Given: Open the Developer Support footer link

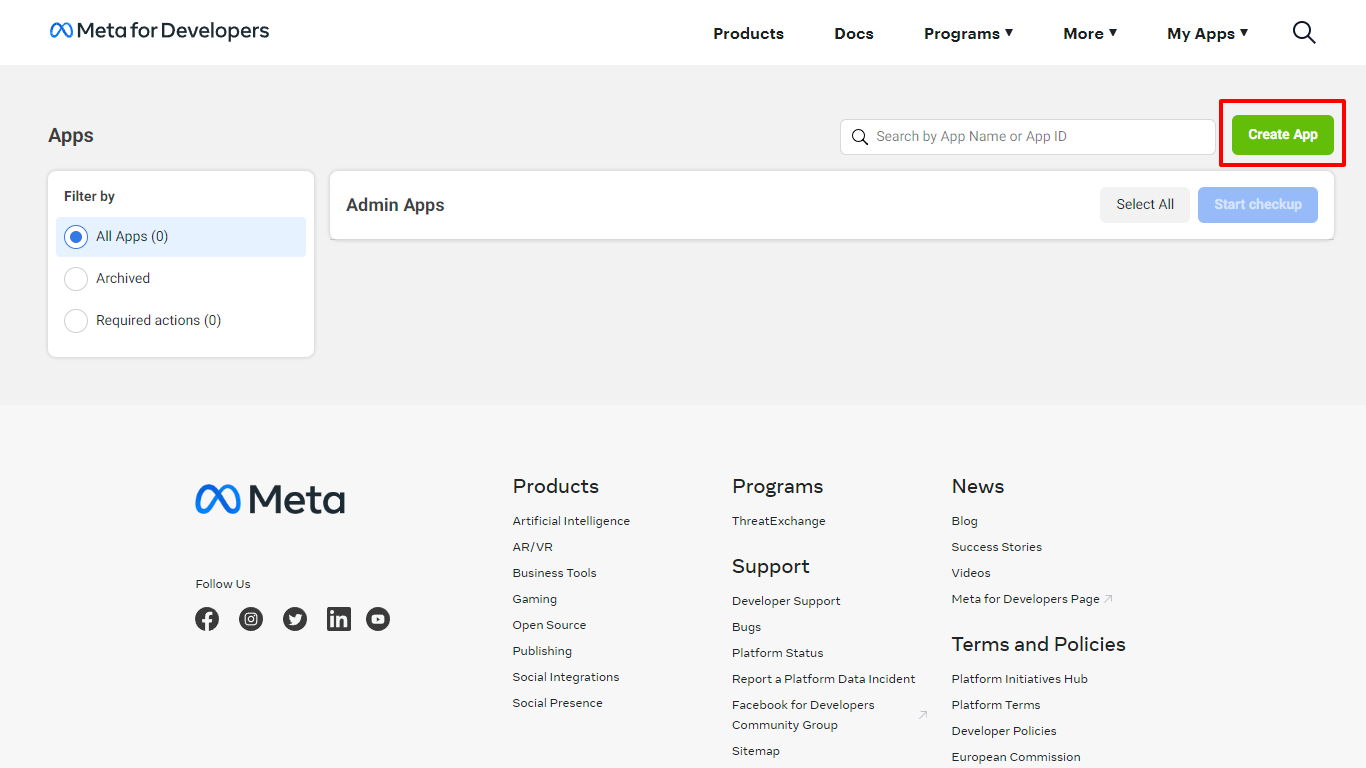Looking at the screenshot, I should click(786, 601).
